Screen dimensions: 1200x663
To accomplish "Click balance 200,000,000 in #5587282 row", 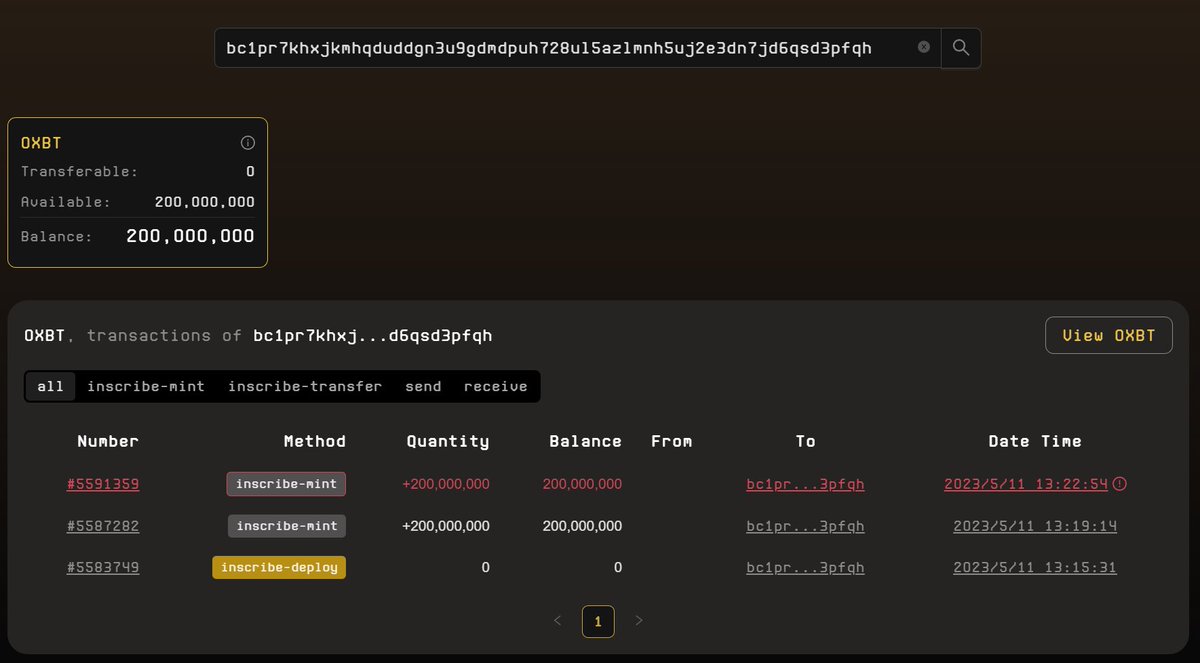I will pyautogui.click(x=582, y=526).
